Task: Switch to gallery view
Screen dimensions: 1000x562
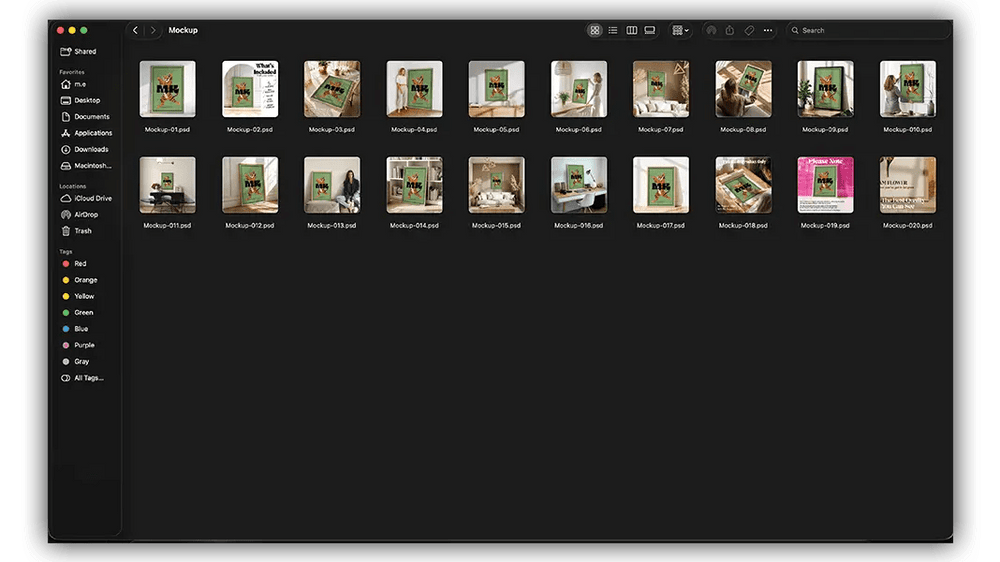Action: tap(650, 30)
